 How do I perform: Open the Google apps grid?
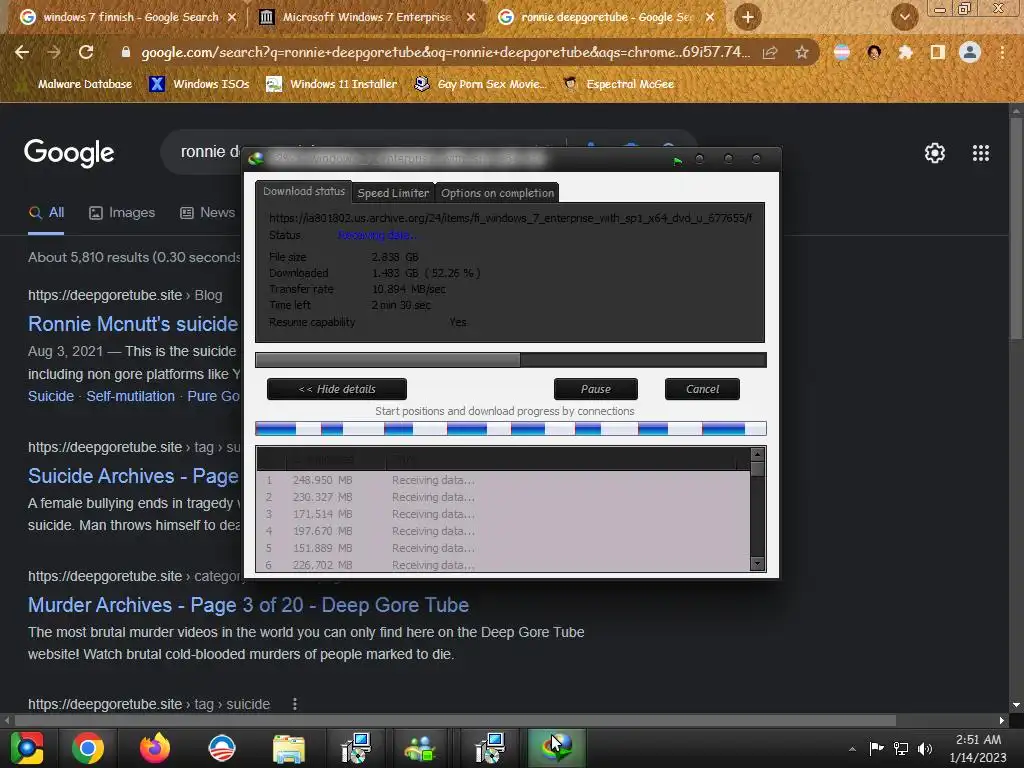(981, 153)
